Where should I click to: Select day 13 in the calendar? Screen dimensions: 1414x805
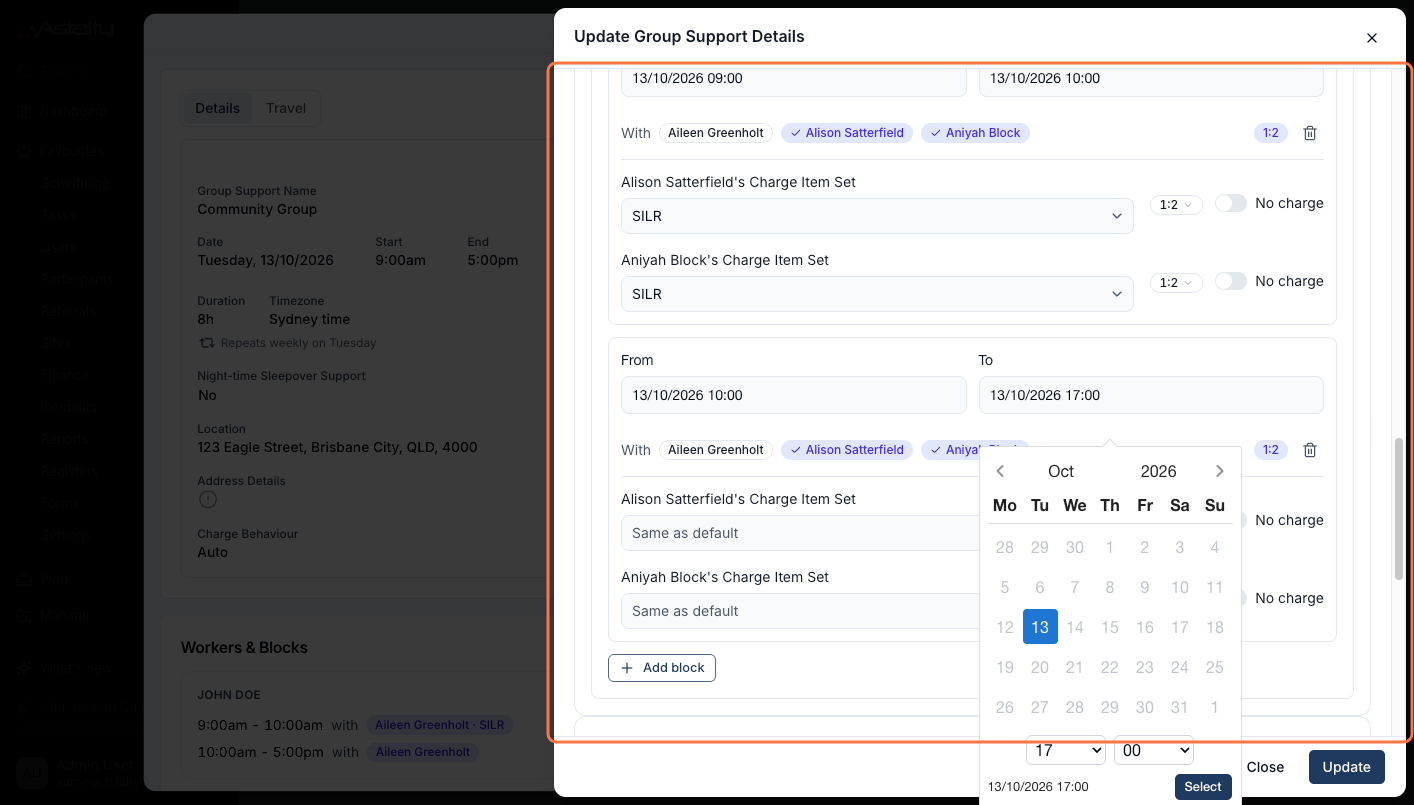coord(1040,627)
